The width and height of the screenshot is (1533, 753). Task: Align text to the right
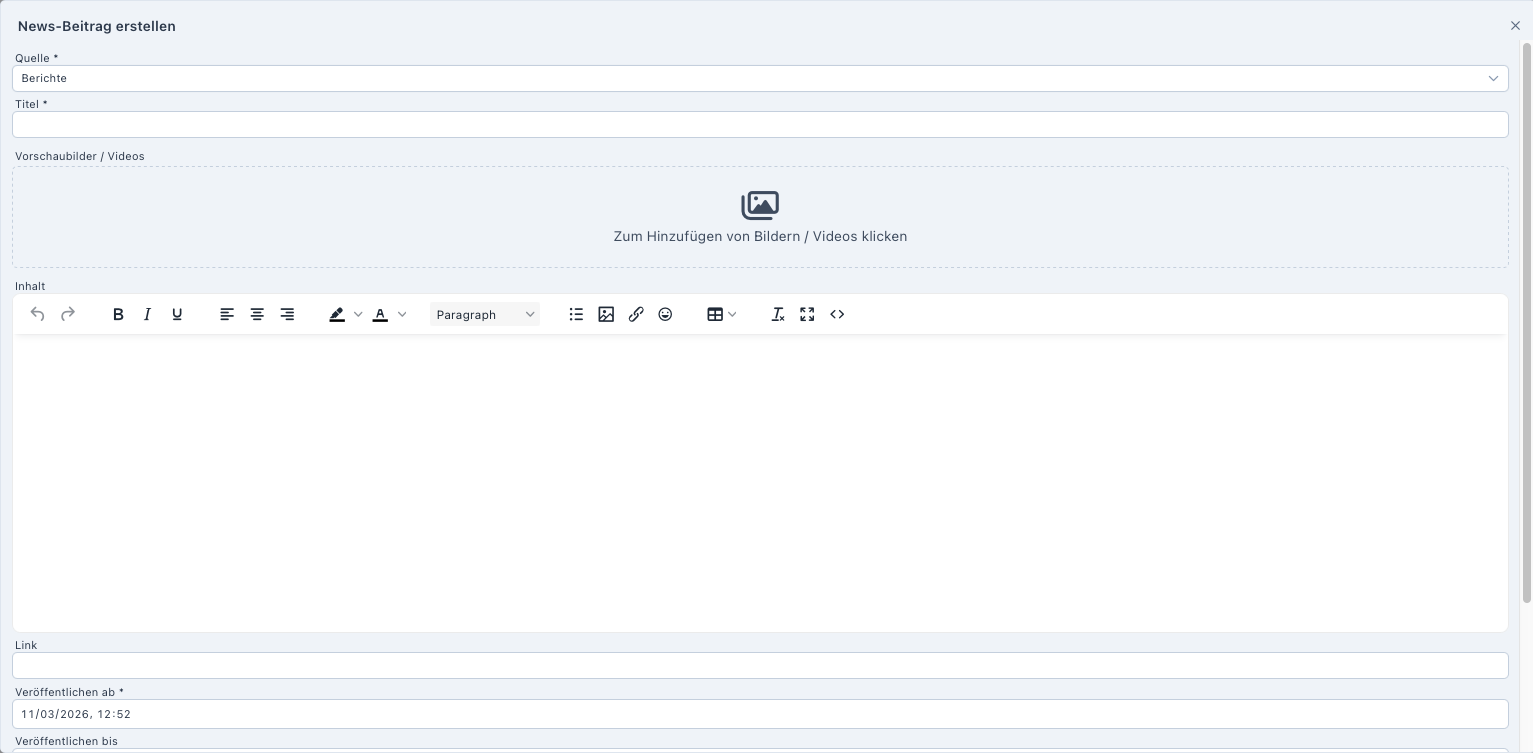tap(287, 314)
